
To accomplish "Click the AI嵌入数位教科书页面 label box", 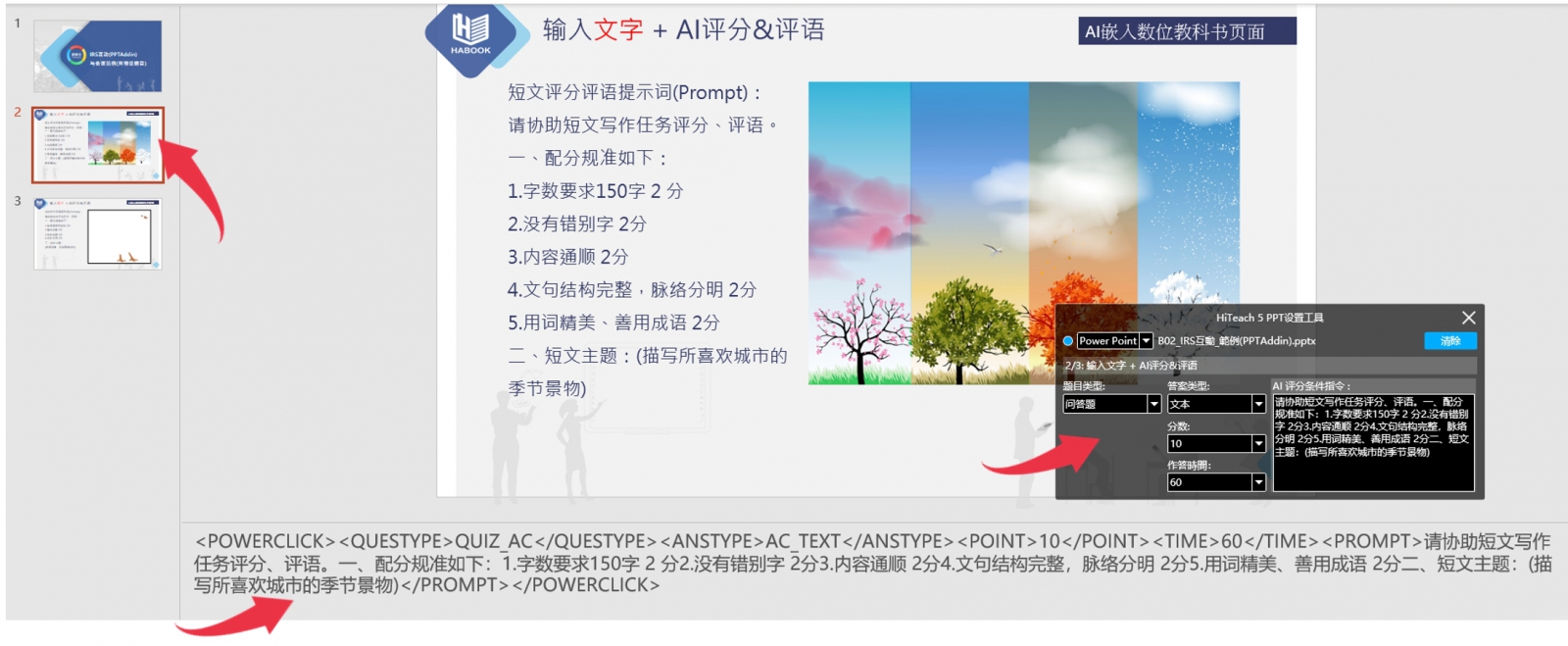I will [1187, 31].
